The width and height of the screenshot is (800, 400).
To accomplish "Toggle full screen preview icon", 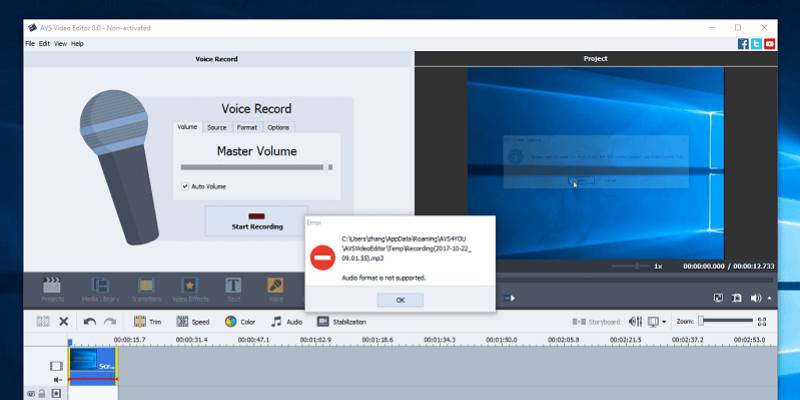I will point(718,298).
